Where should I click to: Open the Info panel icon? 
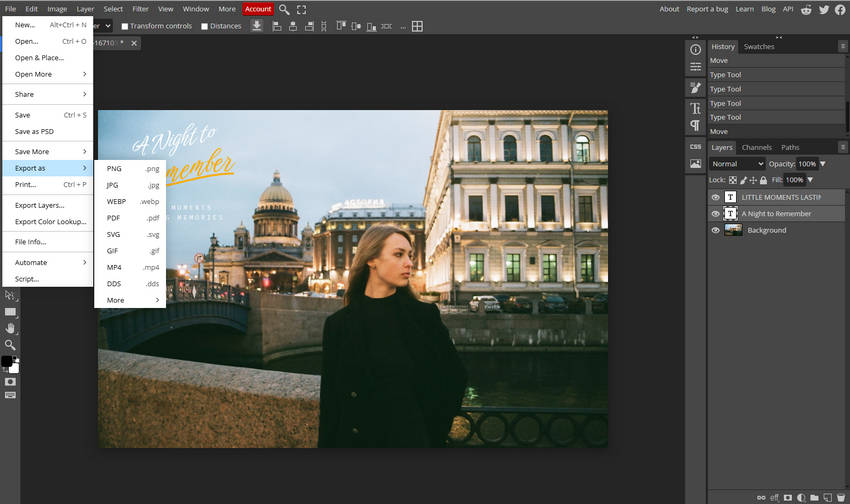click(696, 49)
